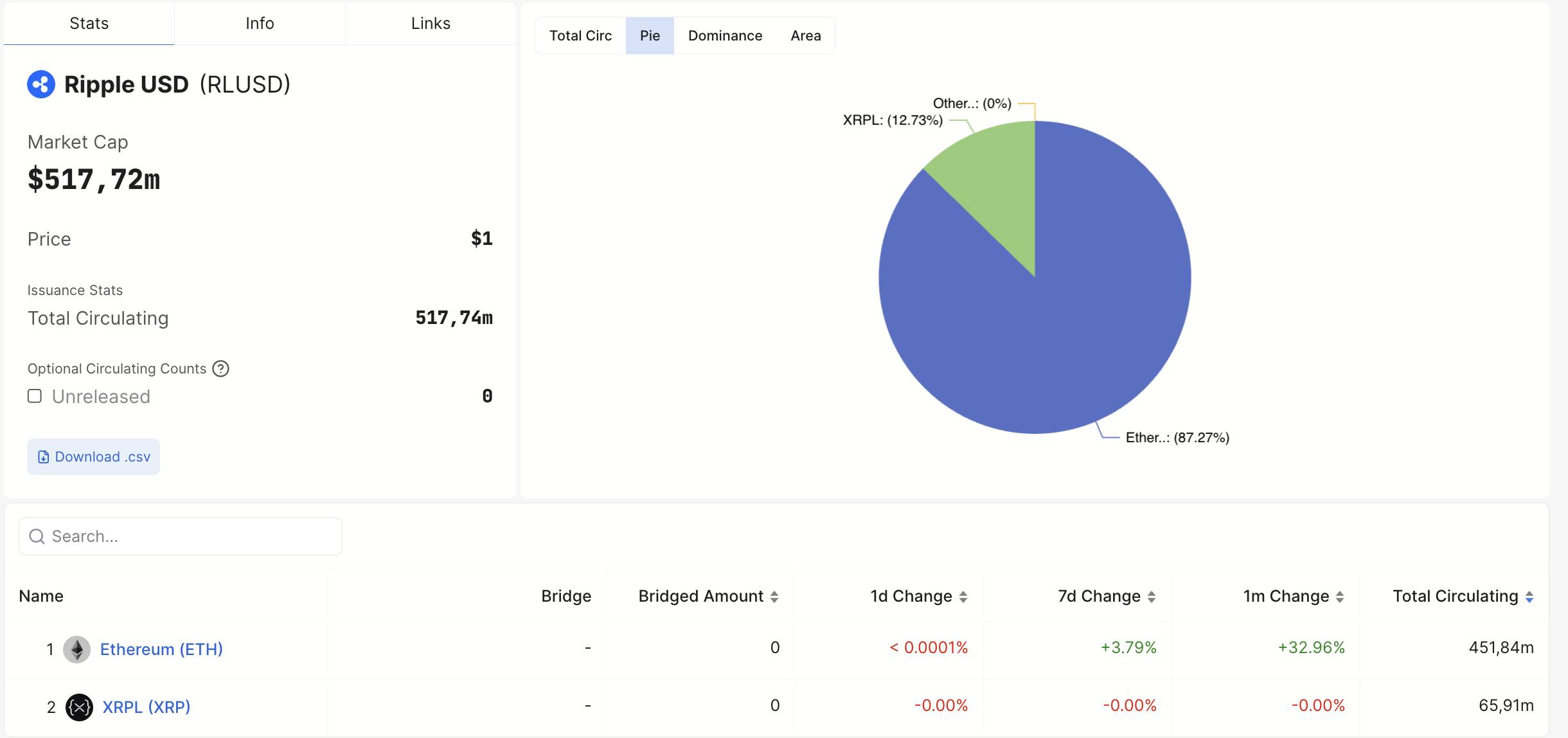Click the Ethereum chain logo icon

click(76, 649)
